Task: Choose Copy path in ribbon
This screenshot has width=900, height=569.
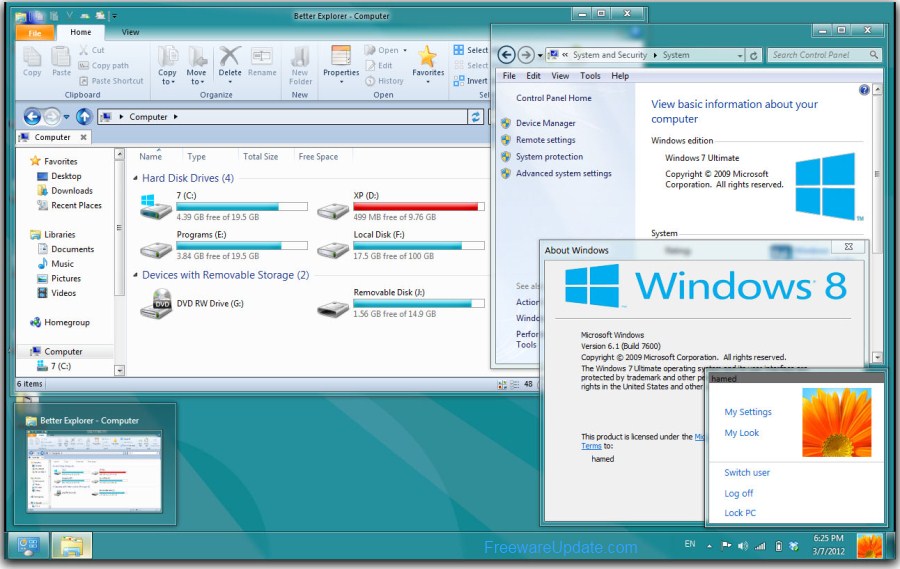Action: [103, 65]
